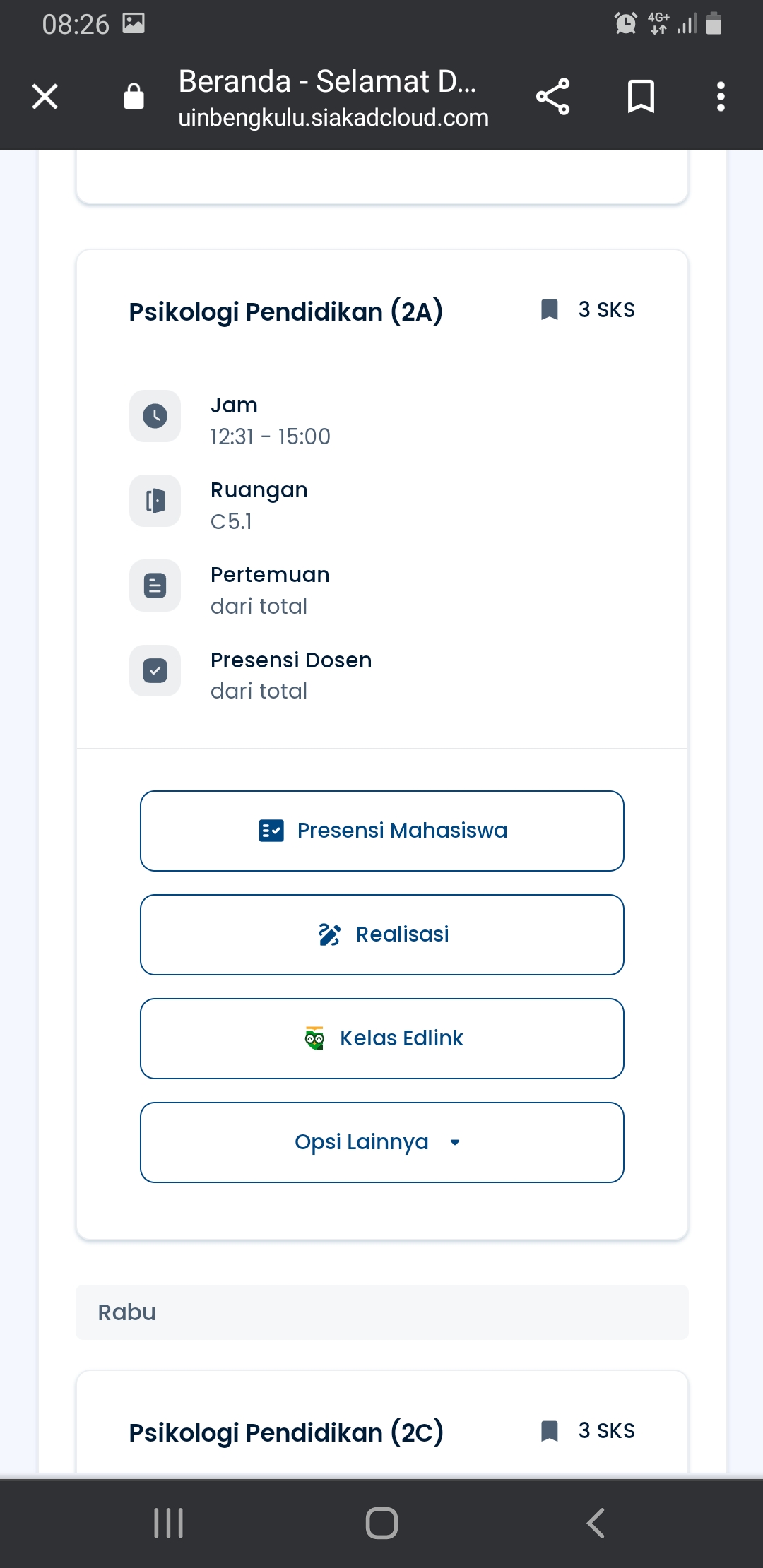Bookmark this page with the bookmark icon
Image resolution: width=763 pixels, height=1568 pixels.
641,97
